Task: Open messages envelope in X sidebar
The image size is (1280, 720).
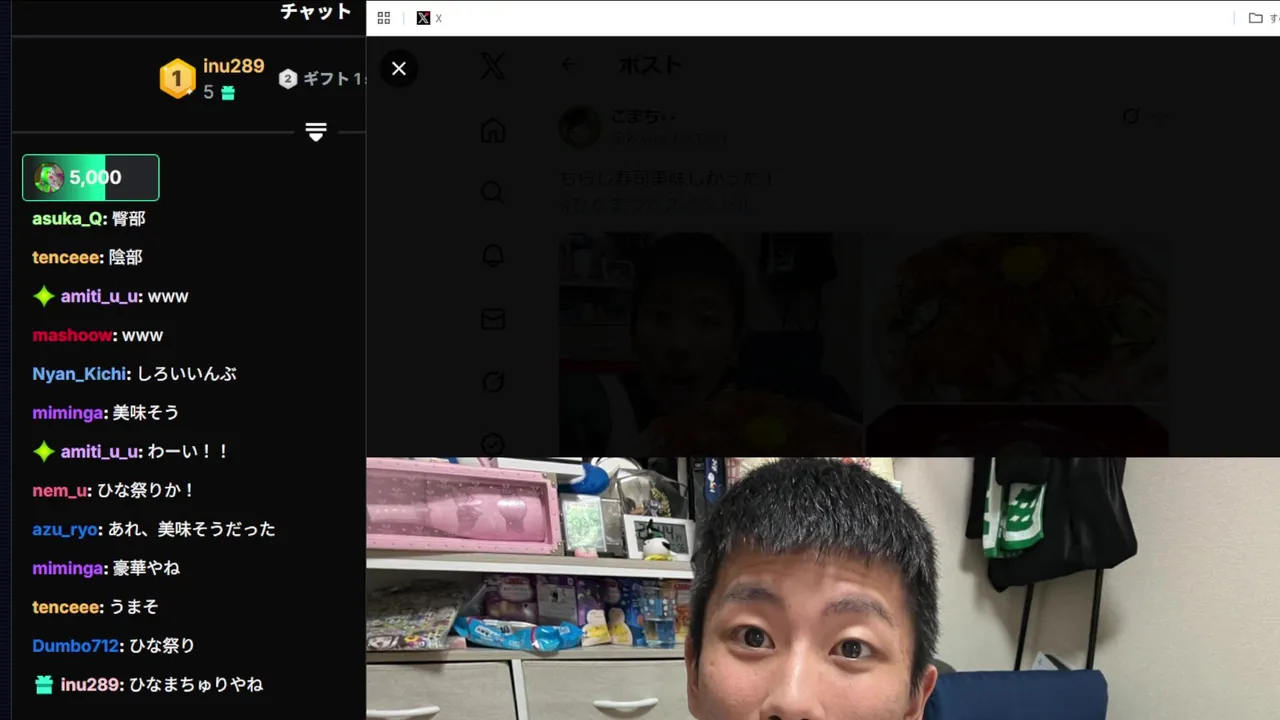Action: pyautogui.click(x=492, y=318)
